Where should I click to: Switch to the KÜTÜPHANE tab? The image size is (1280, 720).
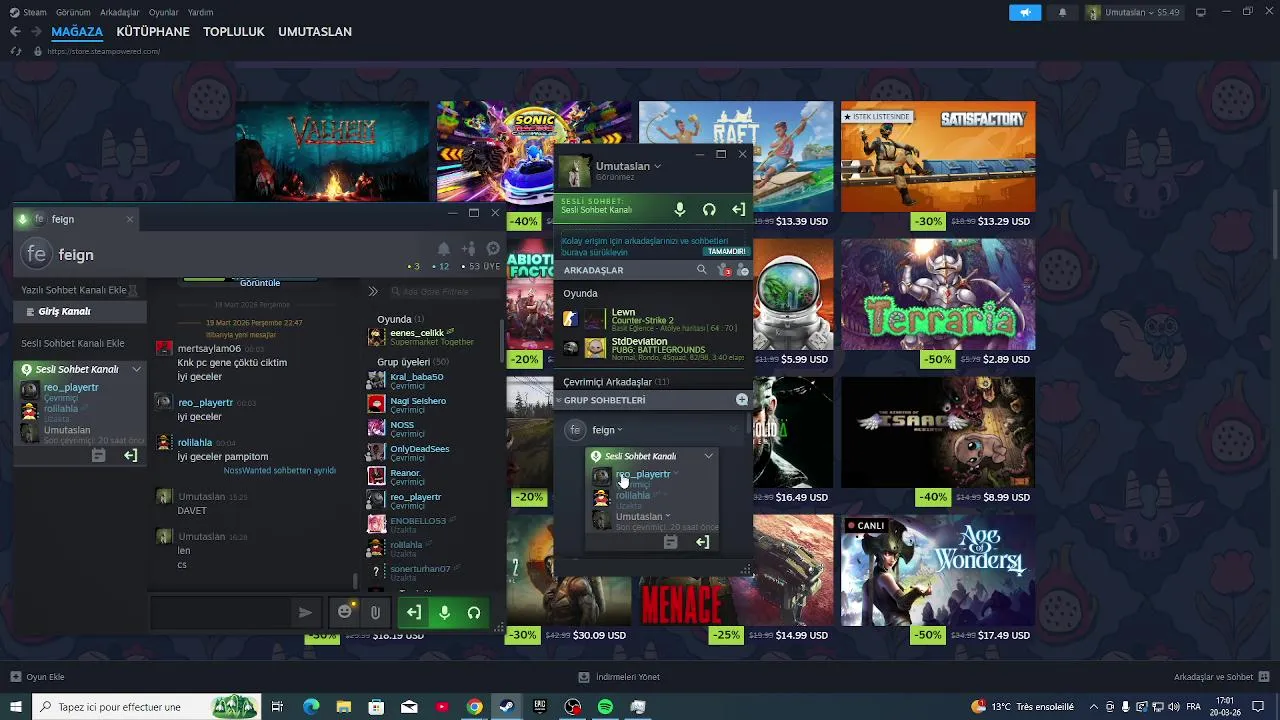click(153, 31)
